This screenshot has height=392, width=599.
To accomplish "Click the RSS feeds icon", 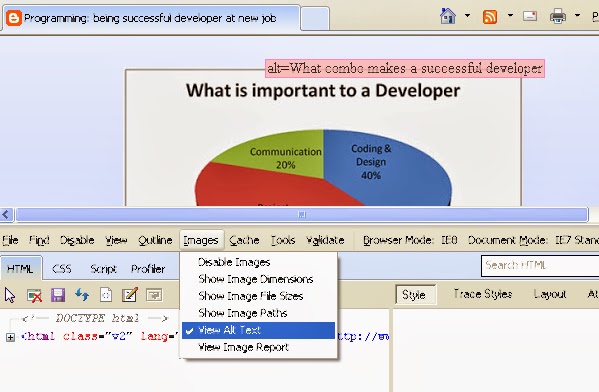I will tap(490, 17).
